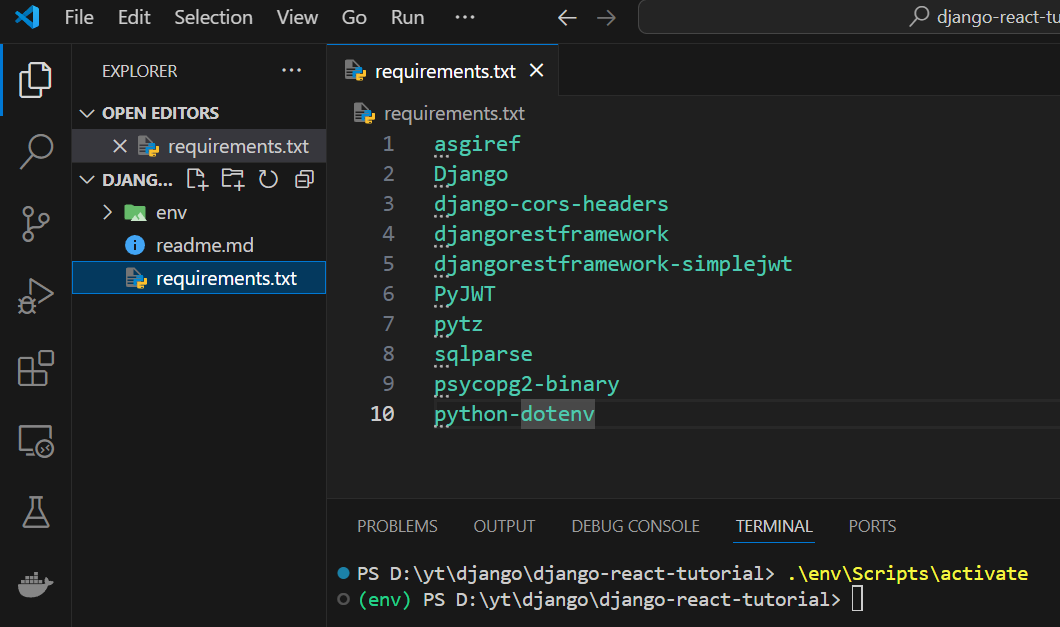
Task: Go back with the left arrow
Action: 567,18
